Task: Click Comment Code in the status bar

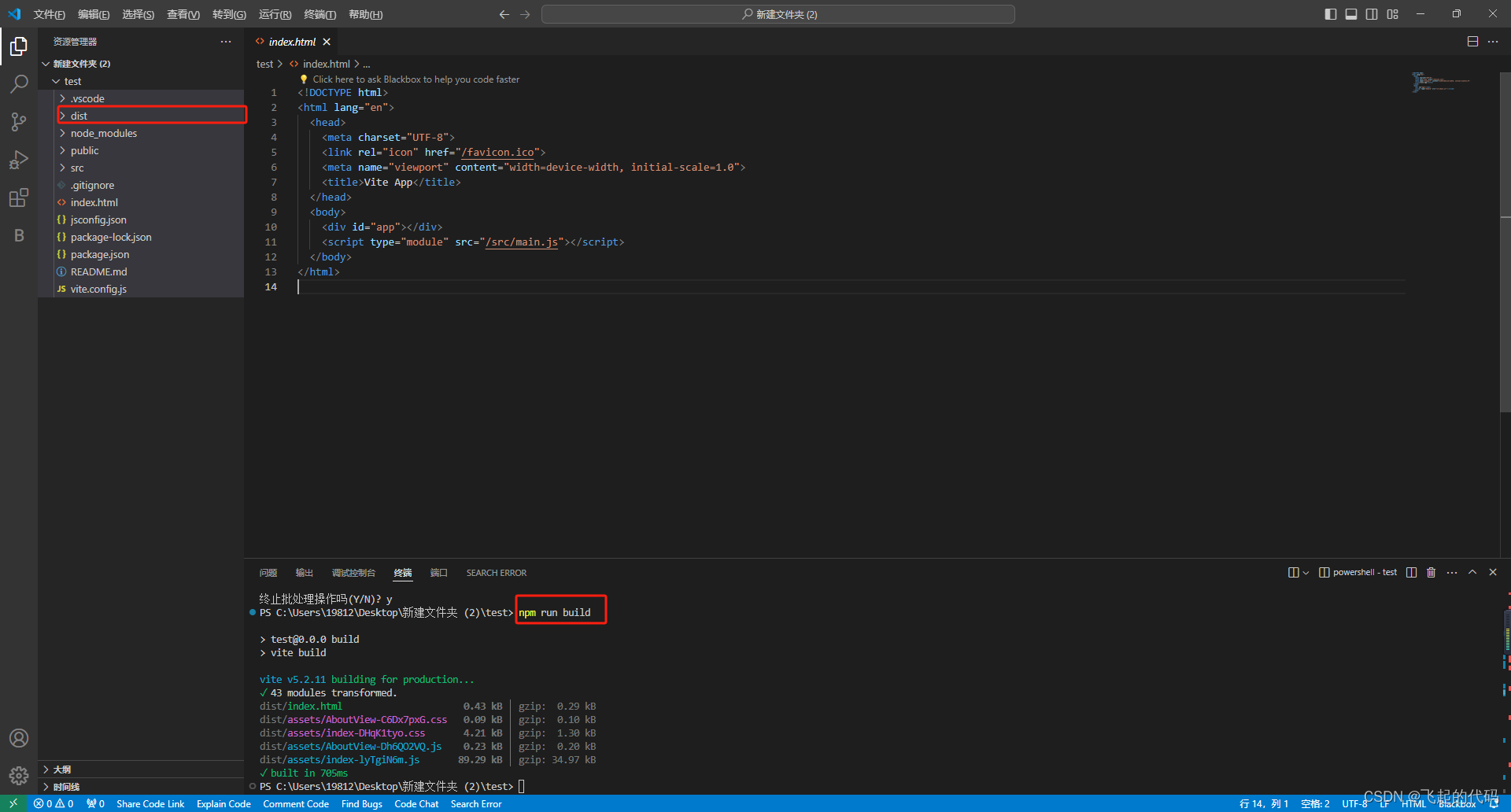Action: click(296, 803)
